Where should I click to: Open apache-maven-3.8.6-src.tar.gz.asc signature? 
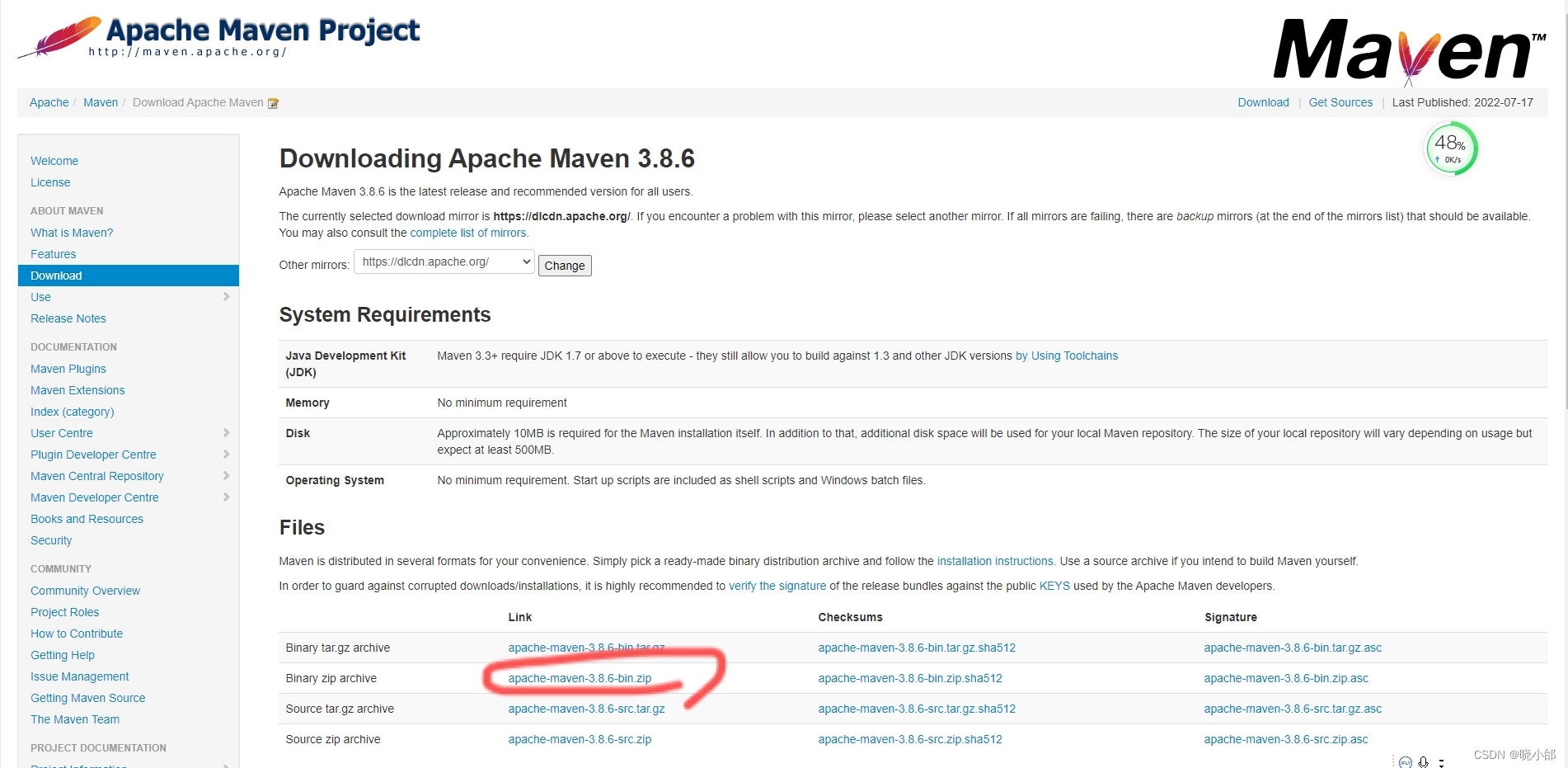[x=1293, y=709]
